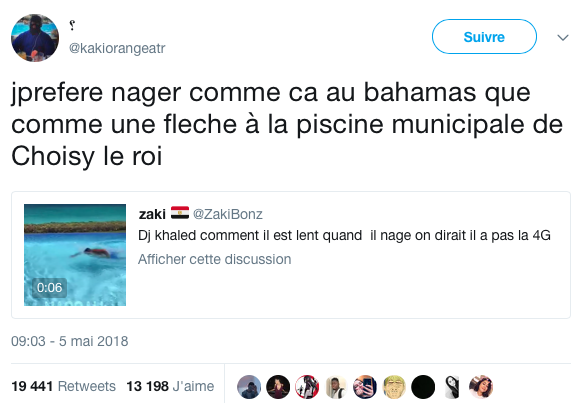Play the quoted 0:06 swimming video
This screenshot has height=403, width=588.
point(75,255)
